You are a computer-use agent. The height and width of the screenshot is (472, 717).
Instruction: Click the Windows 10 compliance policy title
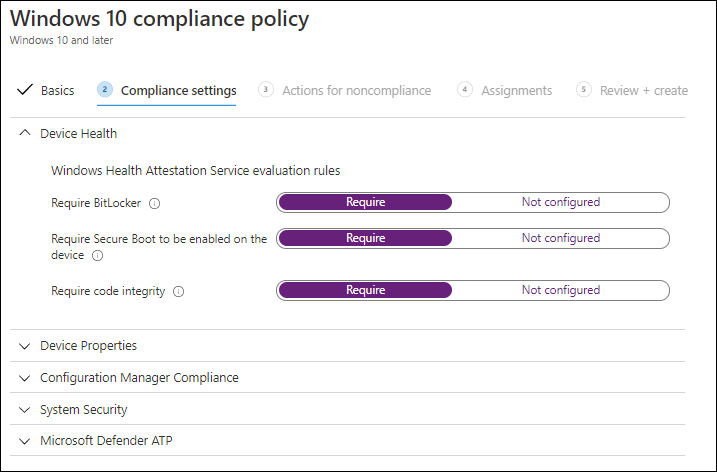point(159,19)
